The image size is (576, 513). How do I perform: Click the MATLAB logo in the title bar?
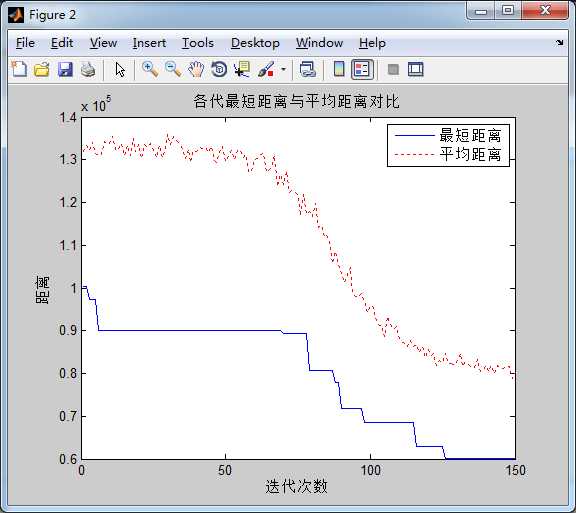click(x=16, y=15)
